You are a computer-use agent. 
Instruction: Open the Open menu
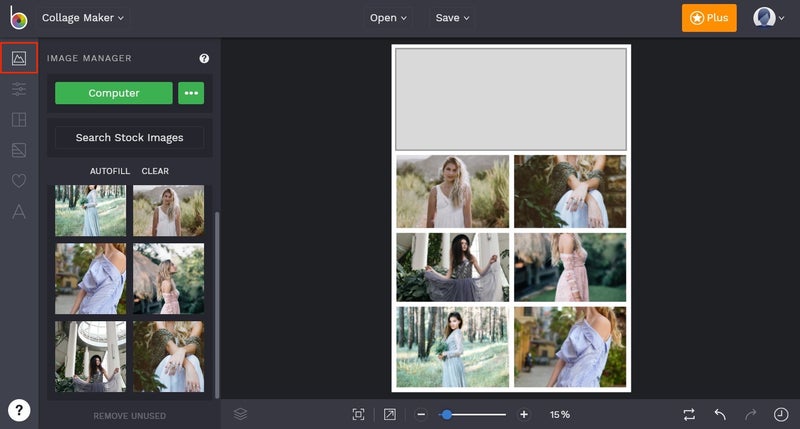point(388,18)
